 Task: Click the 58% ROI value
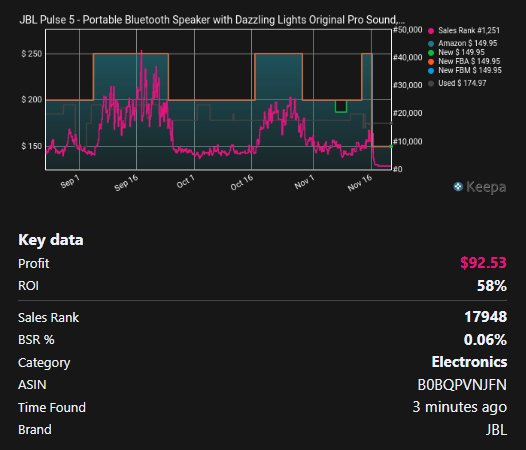click(492, 286)
